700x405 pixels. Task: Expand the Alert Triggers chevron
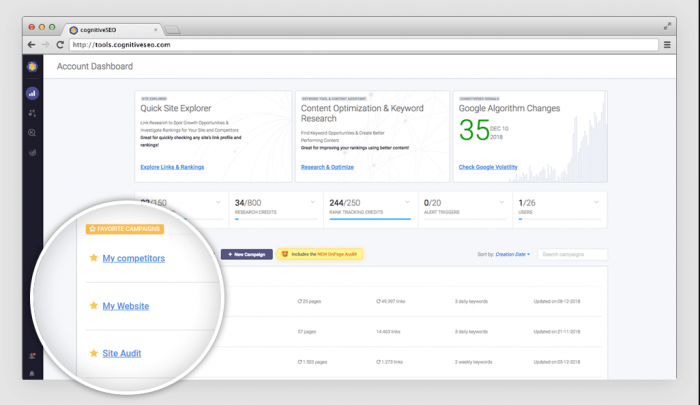coord(502,202)
